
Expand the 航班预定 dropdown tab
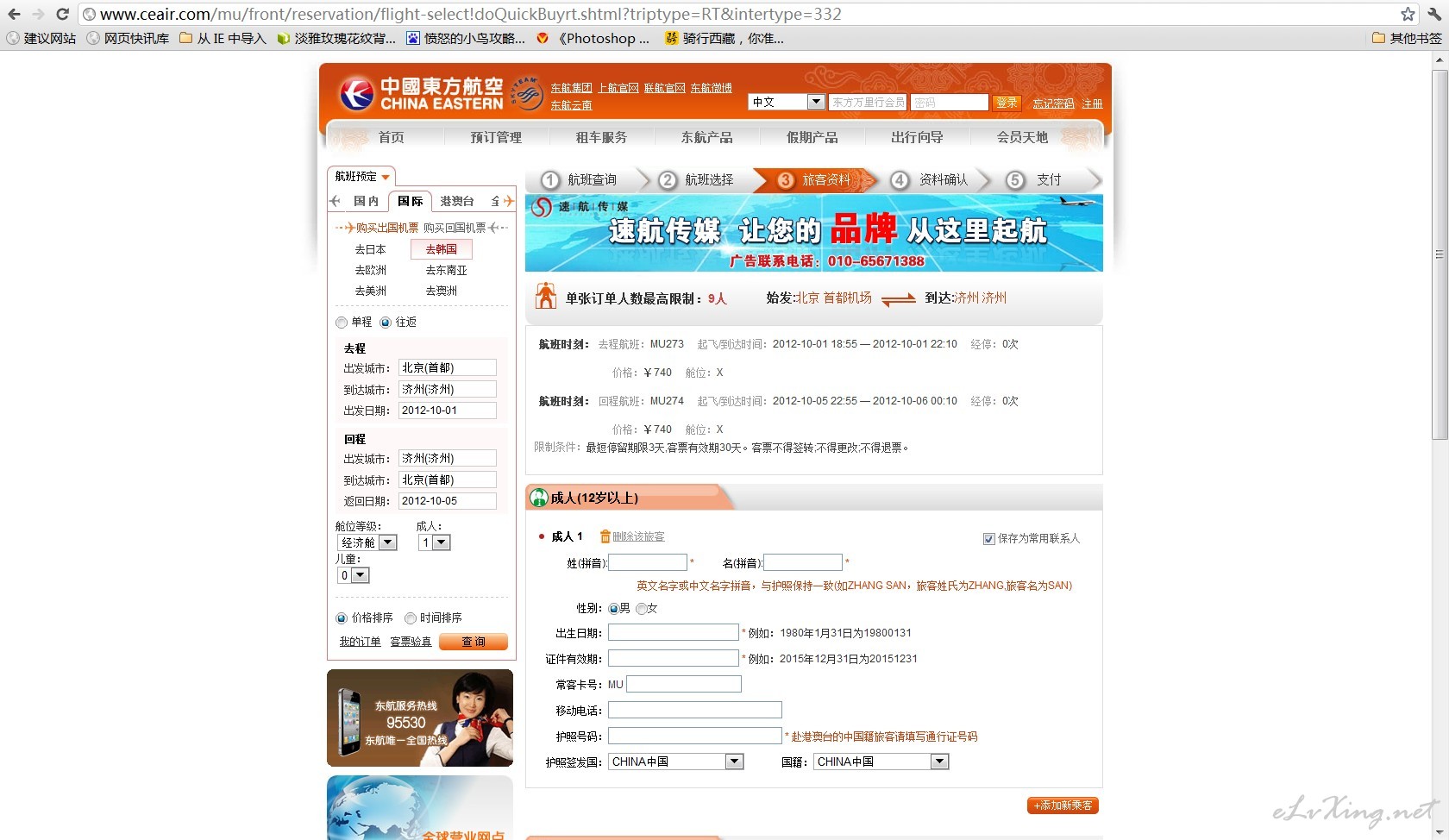click(362, 176)
